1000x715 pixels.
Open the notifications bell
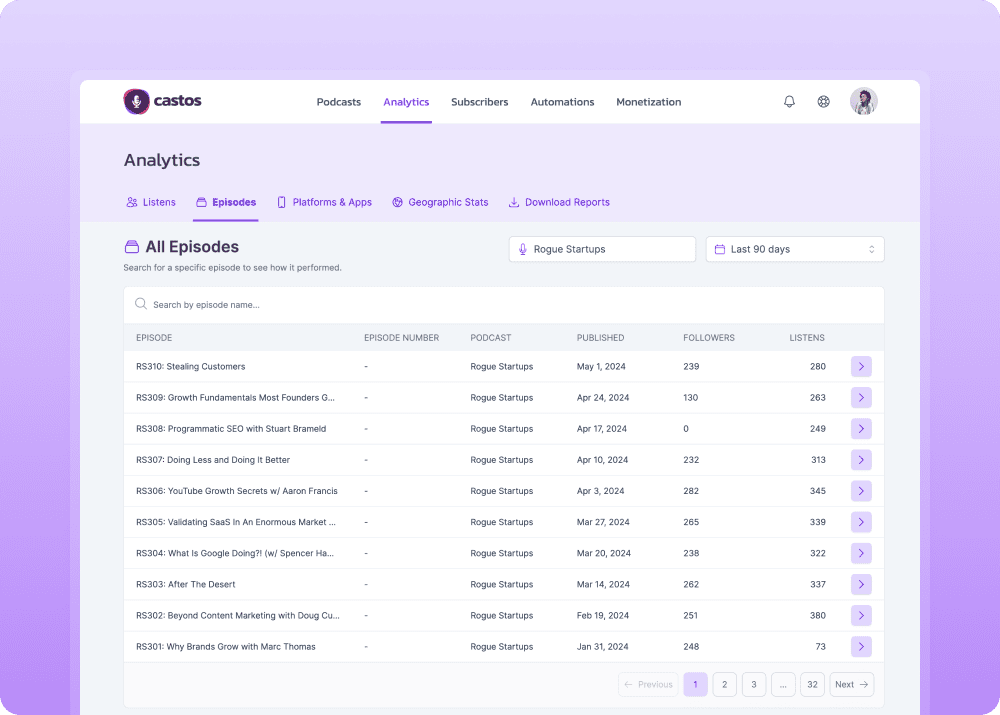[789, 101]
